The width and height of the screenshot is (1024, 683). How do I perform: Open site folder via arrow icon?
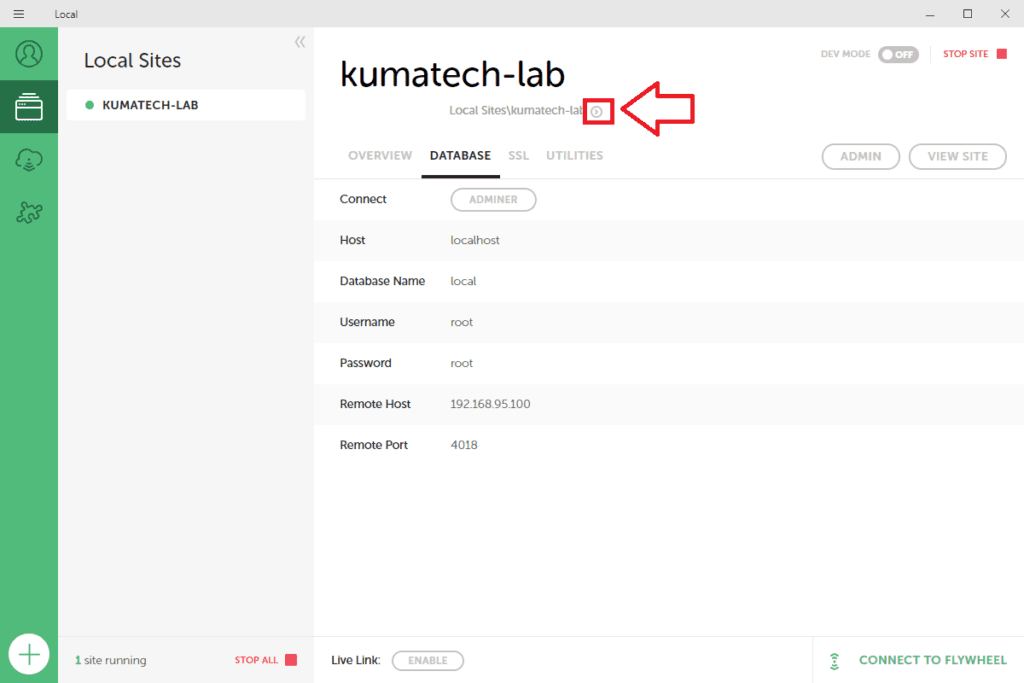[x=596, y=112]
